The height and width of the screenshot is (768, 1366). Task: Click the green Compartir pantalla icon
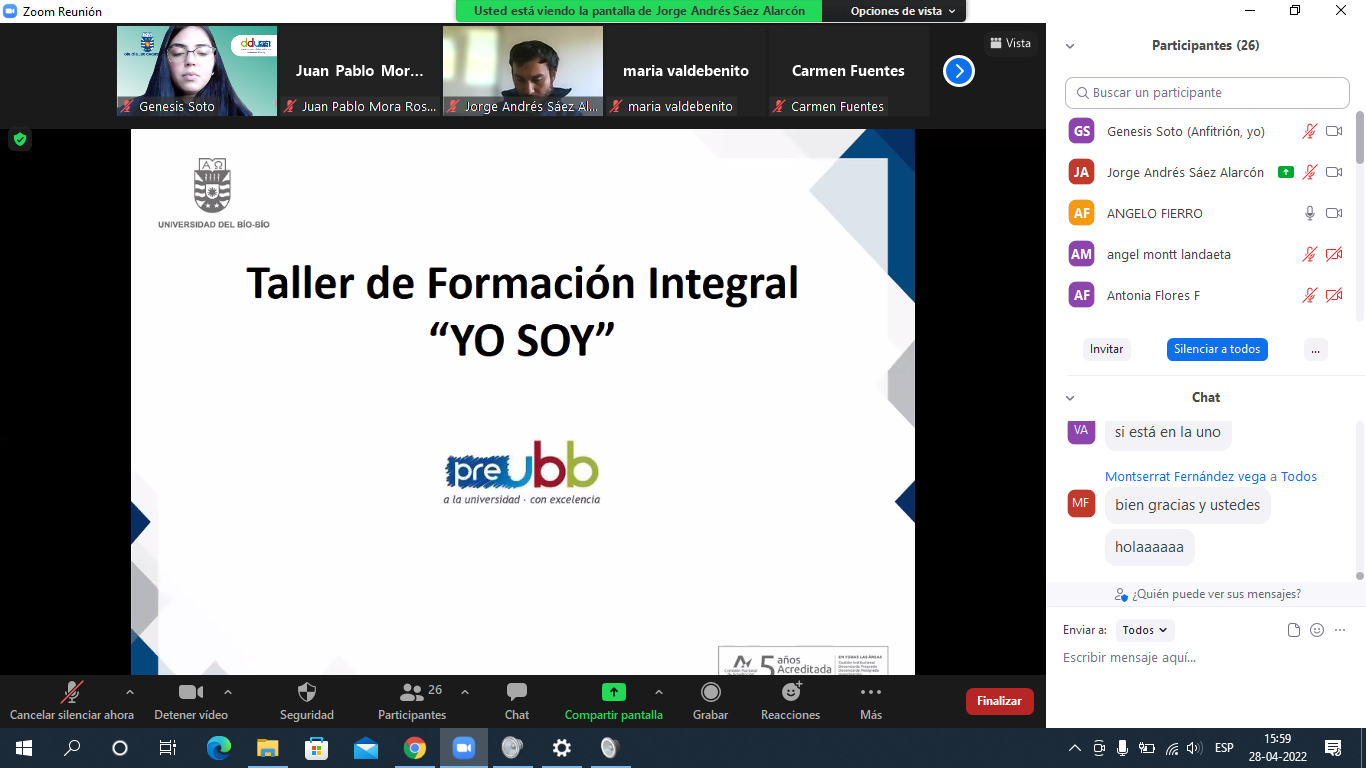point(613,692)
